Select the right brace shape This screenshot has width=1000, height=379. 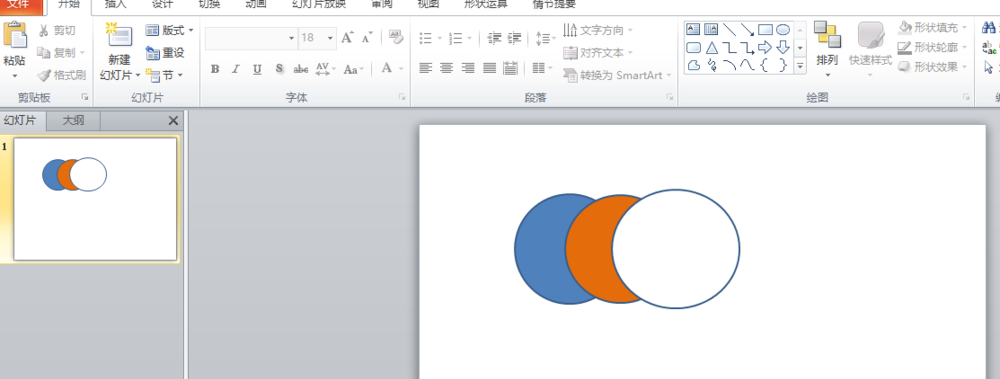click(x=783, y=64)
